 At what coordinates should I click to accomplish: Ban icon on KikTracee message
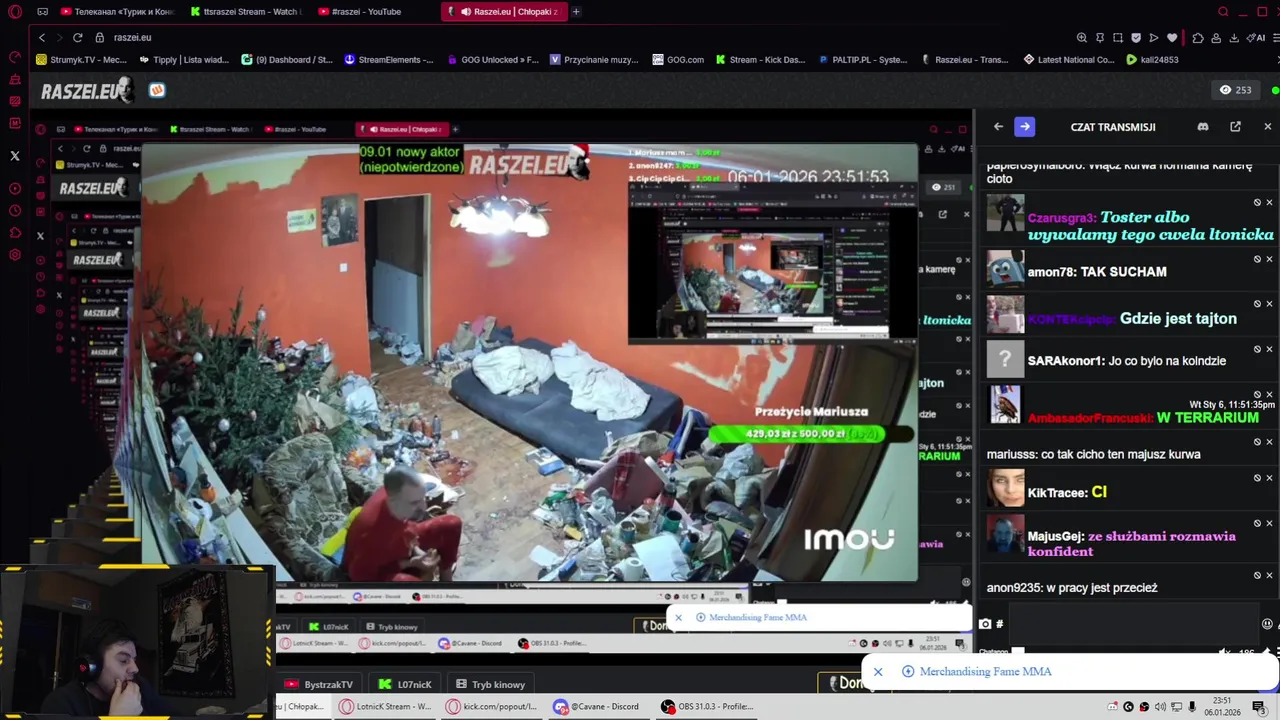tap(1257, 478)
